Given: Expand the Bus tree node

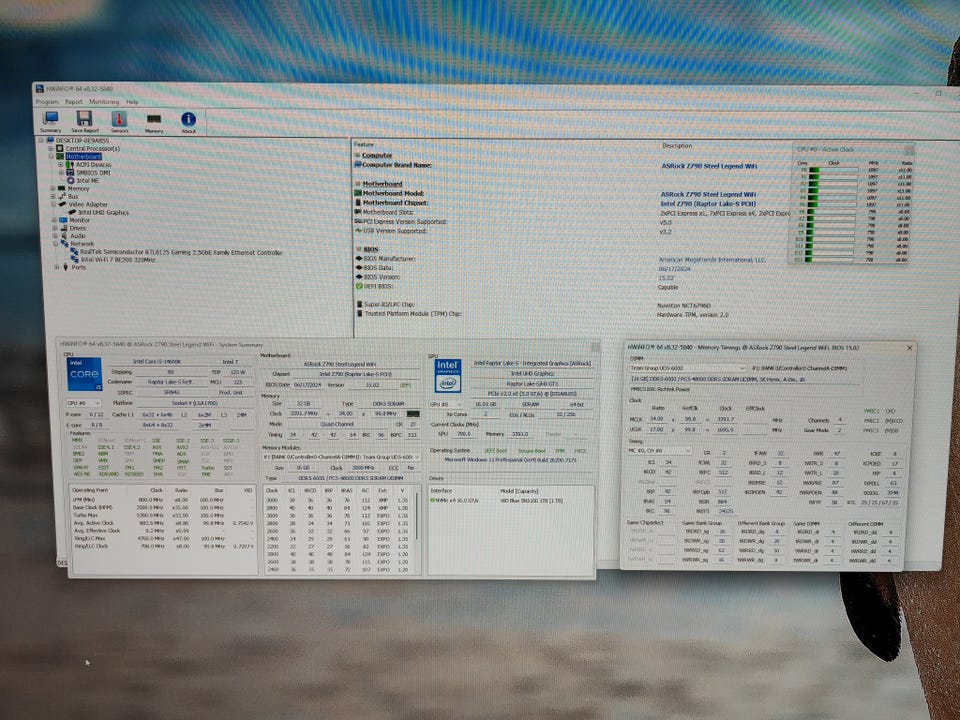Looking at the screenshot, I should tap(53, 197).
